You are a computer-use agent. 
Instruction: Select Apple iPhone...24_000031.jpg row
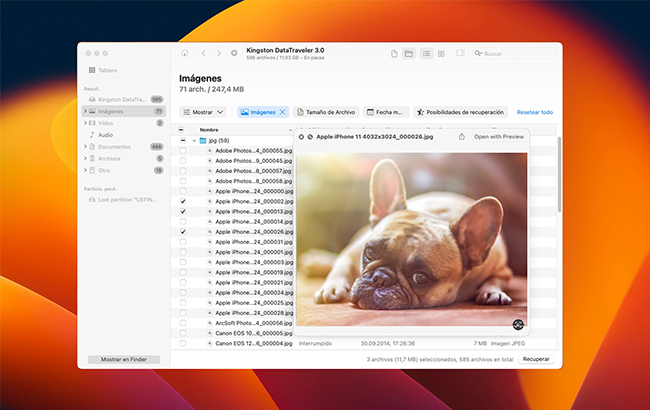tap(254, 242)
